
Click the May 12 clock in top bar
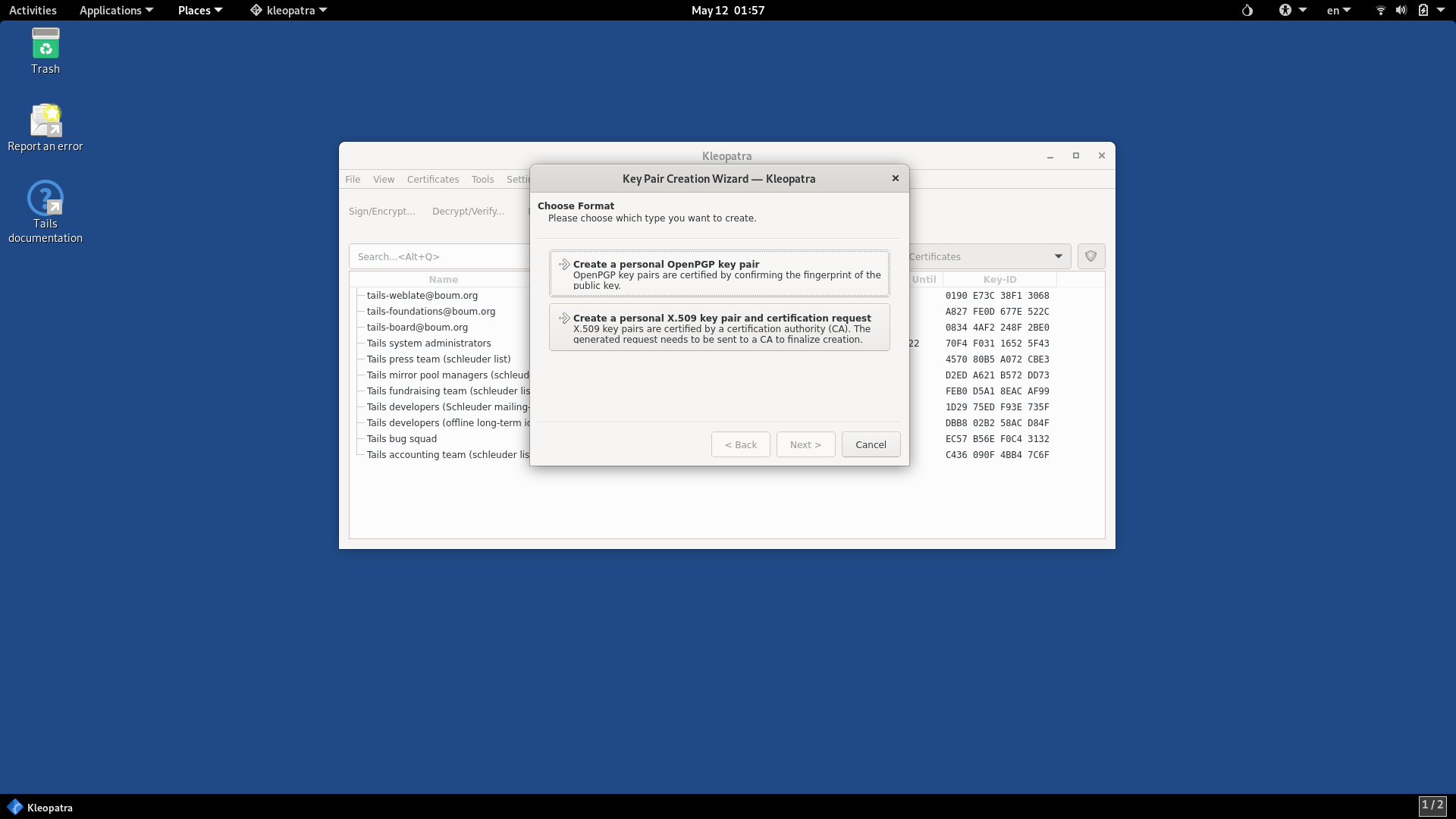[x=728, y=11]
